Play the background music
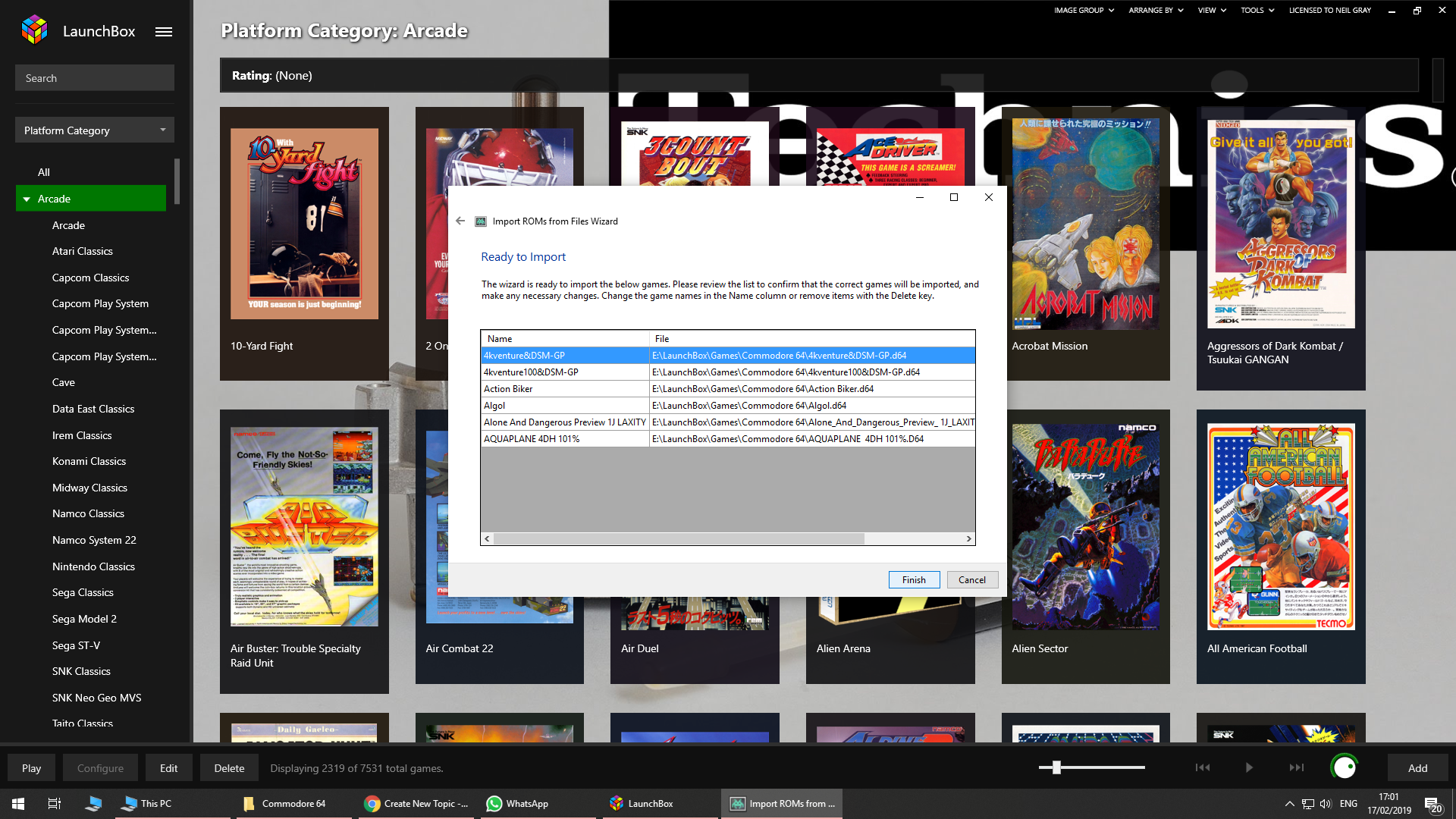Viewport: 1456px width, 819px height. pyautogui.click(x=1249, y=767)
